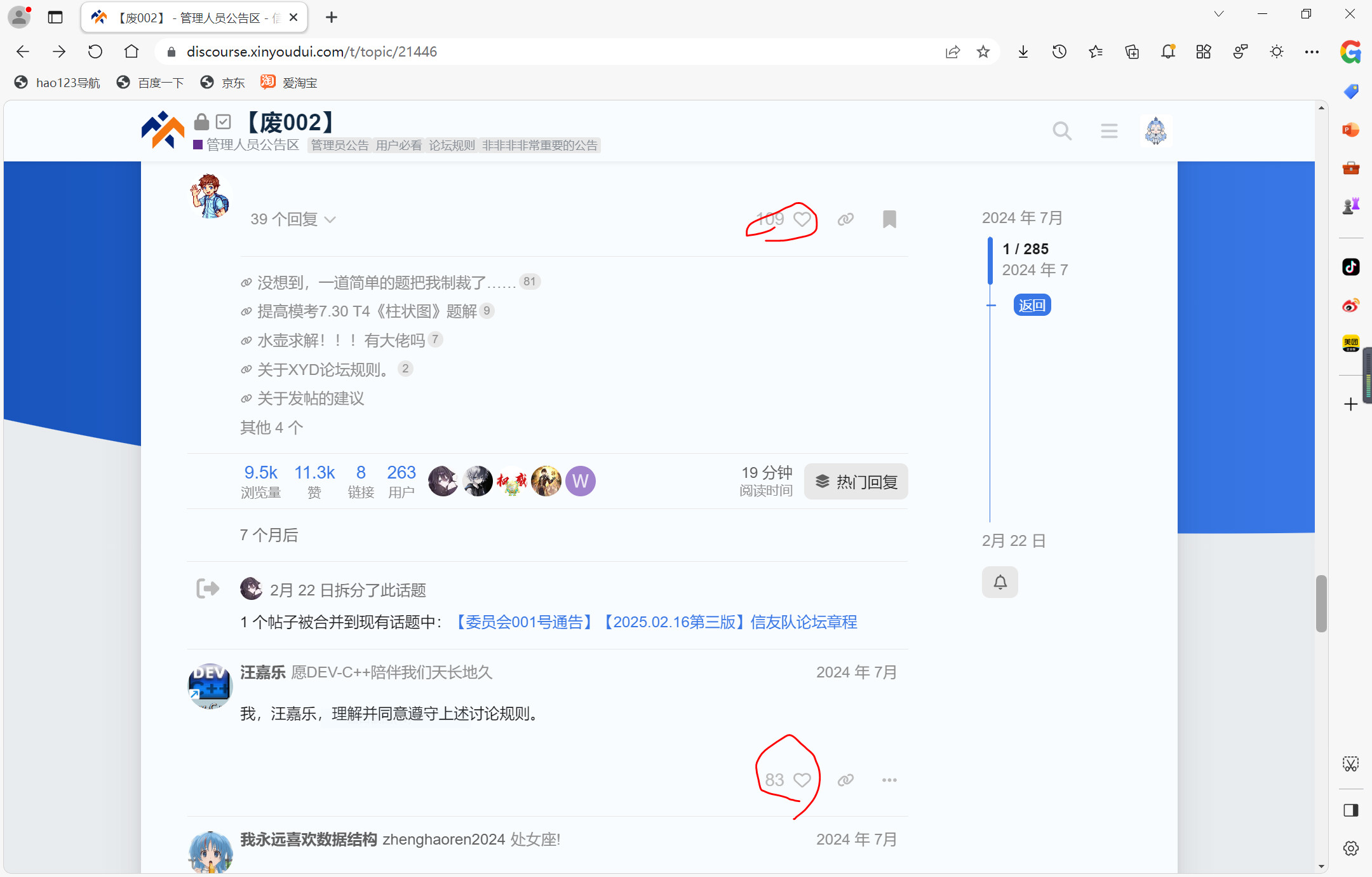Open the favorites list icon
This screenshot has width=1372, height=877.
coord(1096,51)
